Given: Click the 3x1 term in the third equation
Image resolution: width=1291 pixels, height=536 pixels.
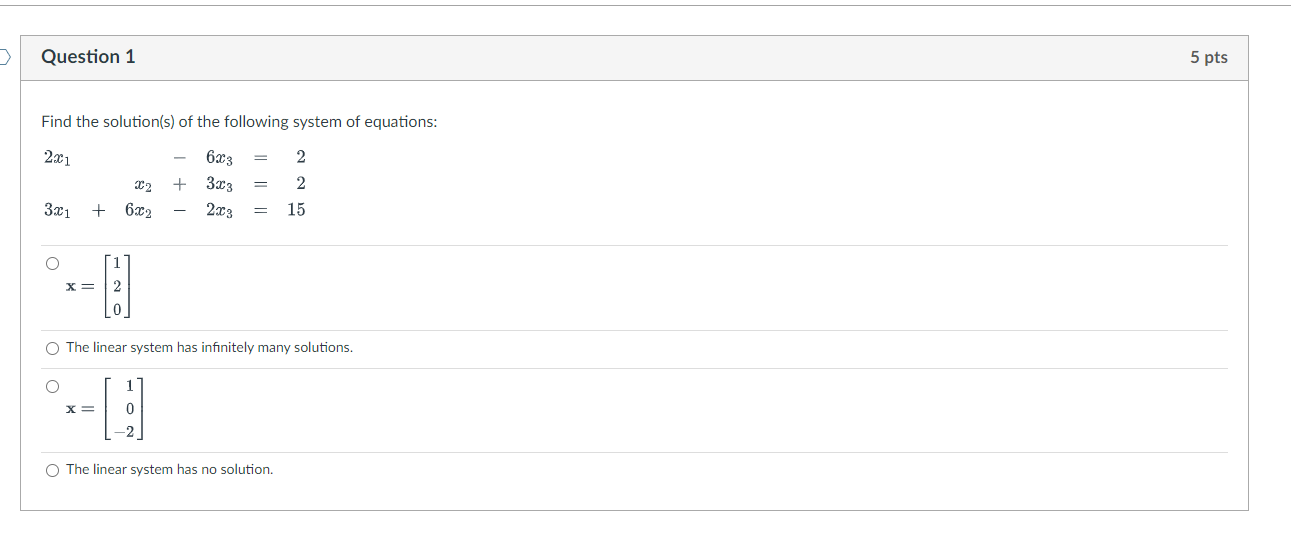Looking at the screenshot, I should (57, 210).
